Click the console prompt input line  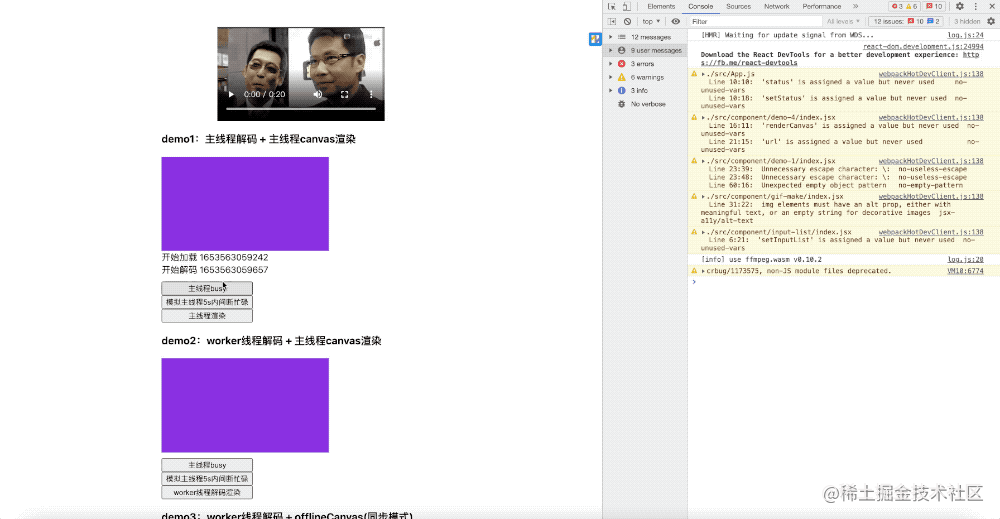pyautogui.click(x=842, y=282)
